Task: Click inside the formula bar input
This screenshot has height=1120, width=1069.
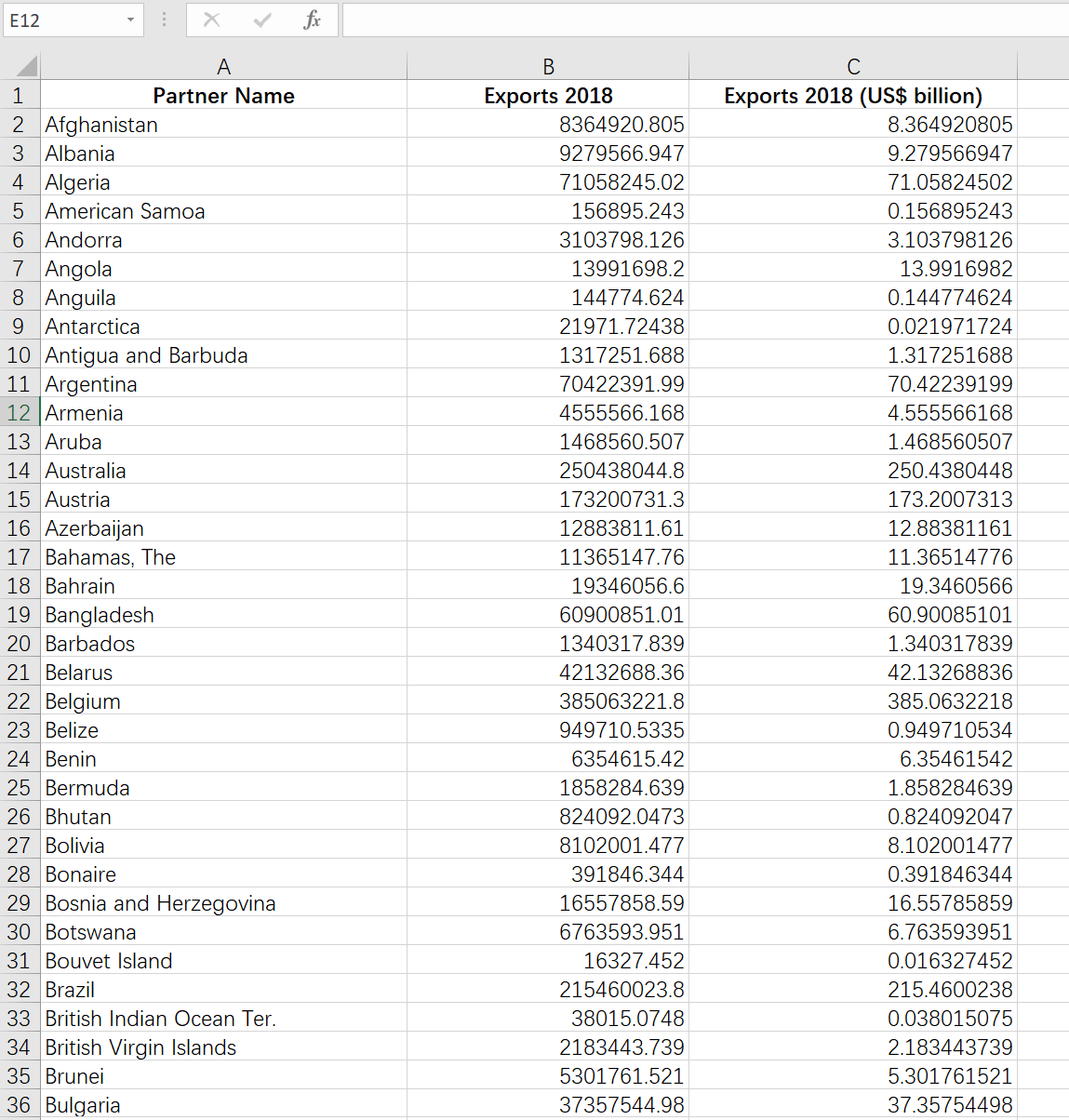Action: point(705,20)
